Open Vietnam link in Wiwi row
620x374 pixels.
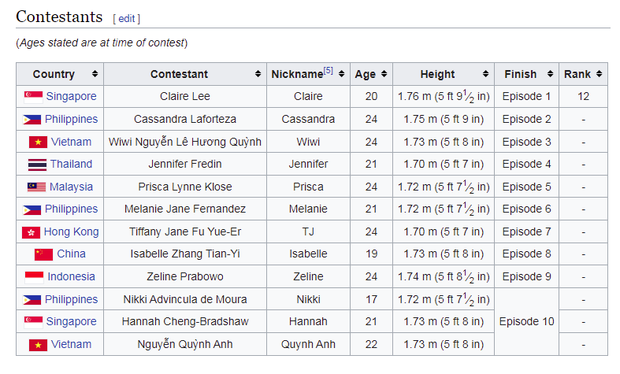click(x=71, y=142)
